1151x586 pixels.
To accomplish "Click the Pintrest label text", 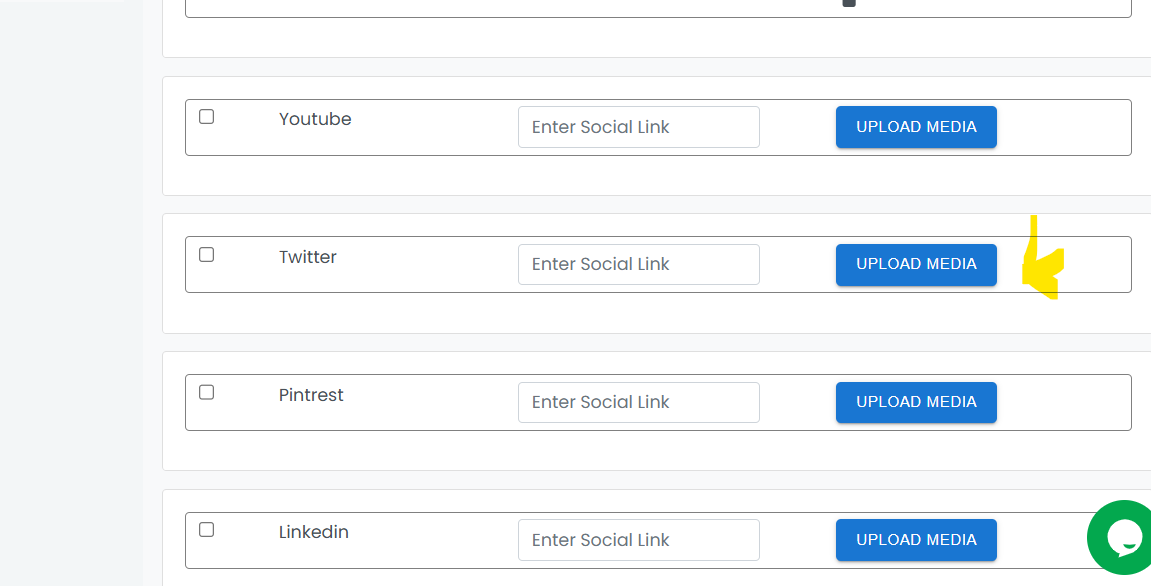I will tap(311, 395).
